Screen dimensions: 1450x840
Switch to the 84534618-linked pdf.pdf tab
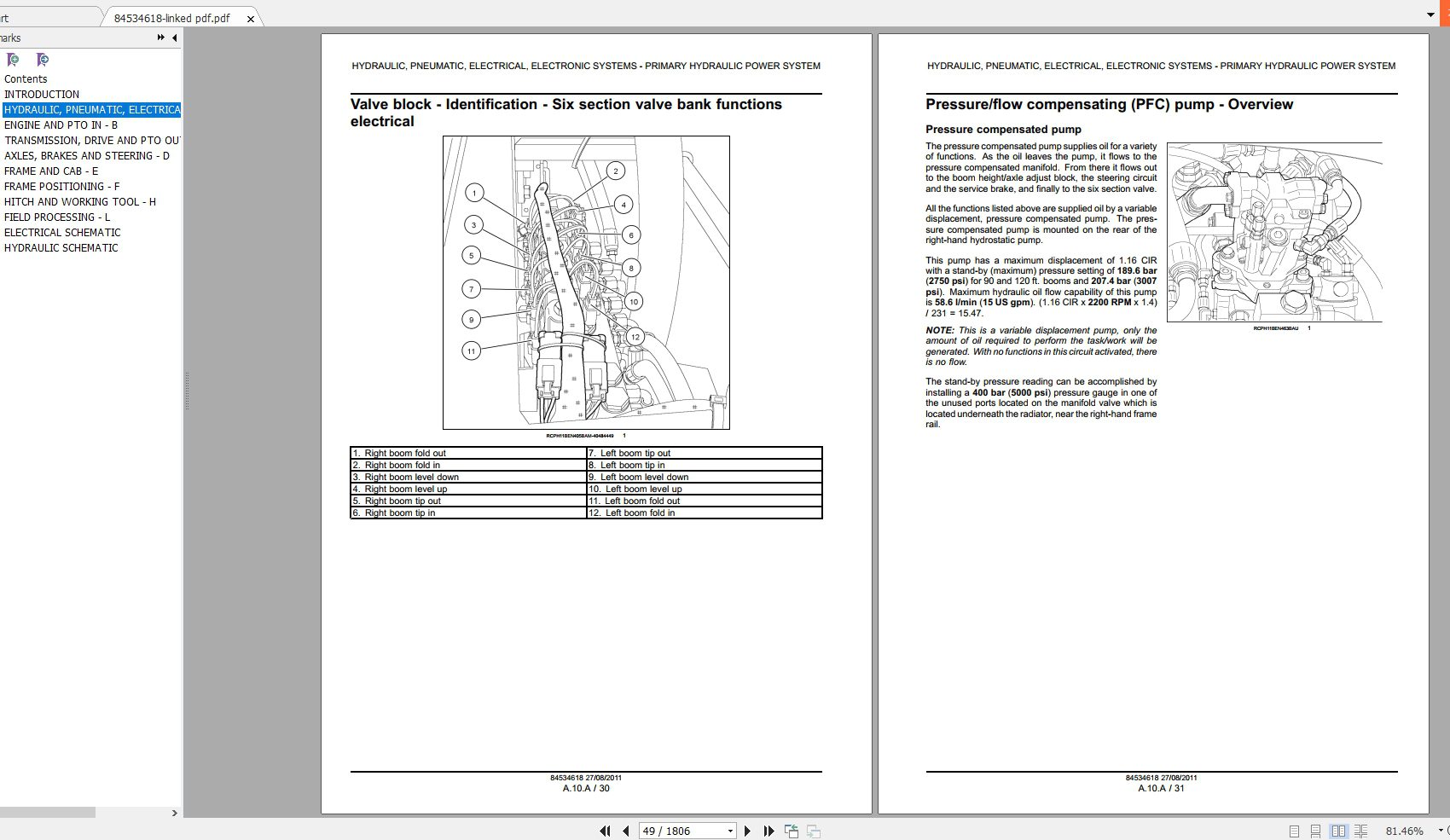click(x=172, y=17)
